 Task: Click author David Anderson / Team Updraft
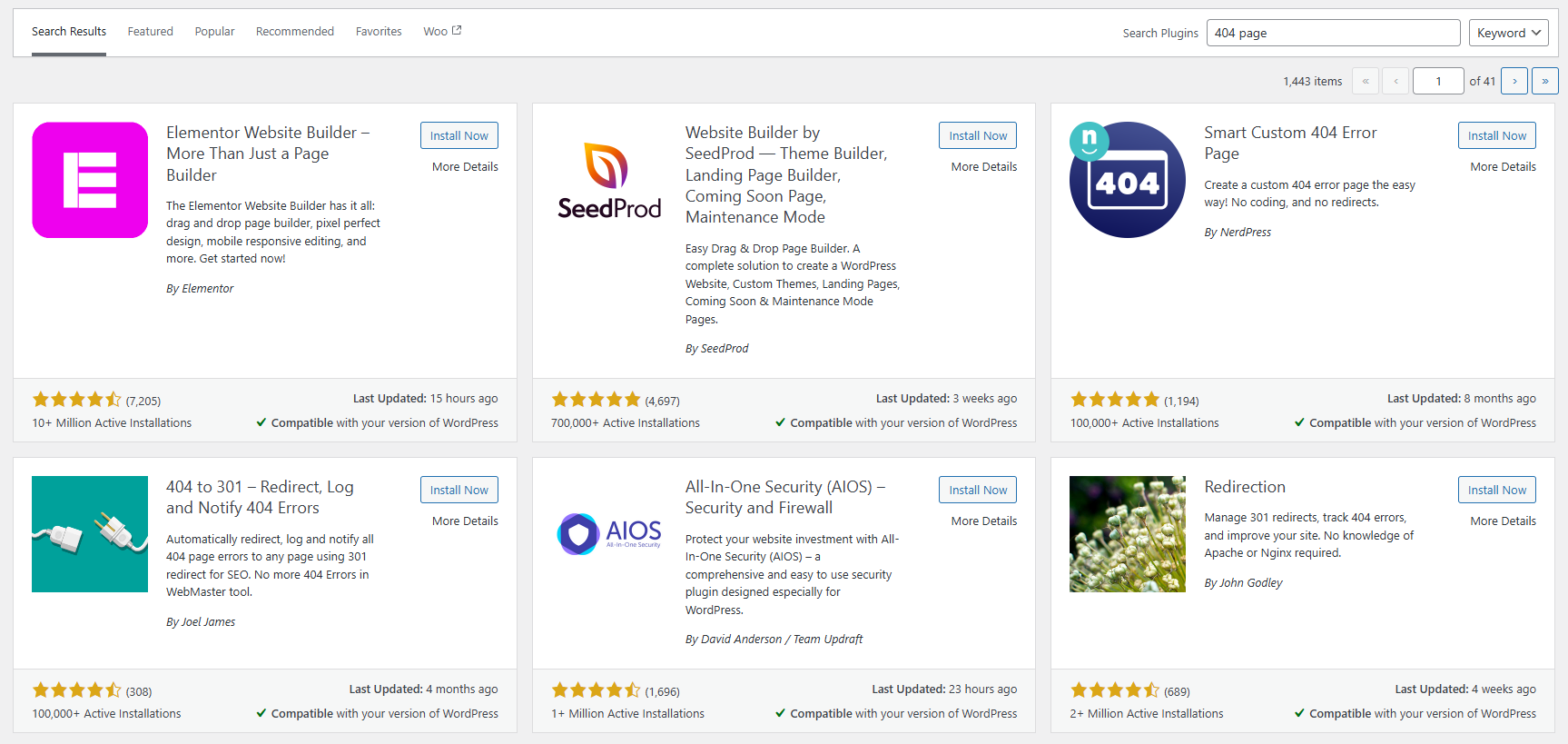pyautogui.click(x=782, y=640)
